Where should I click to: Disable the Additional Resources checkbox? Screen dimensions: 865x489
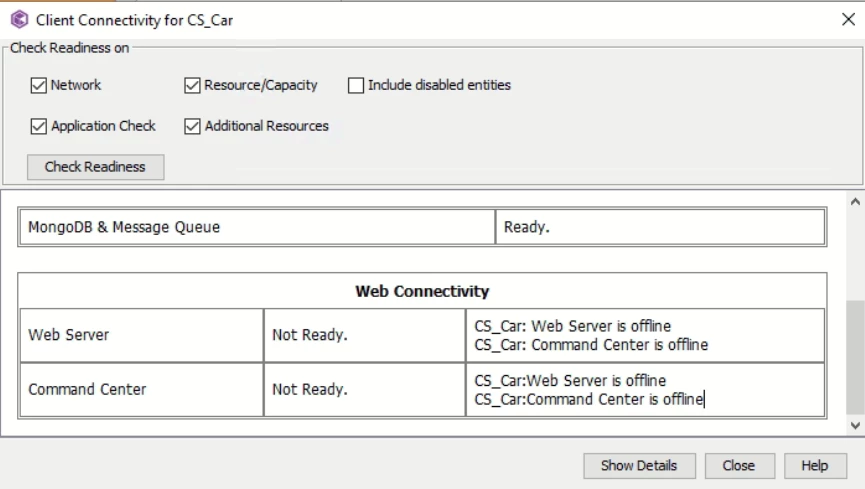pyautogui.click(x=193, y=126)
